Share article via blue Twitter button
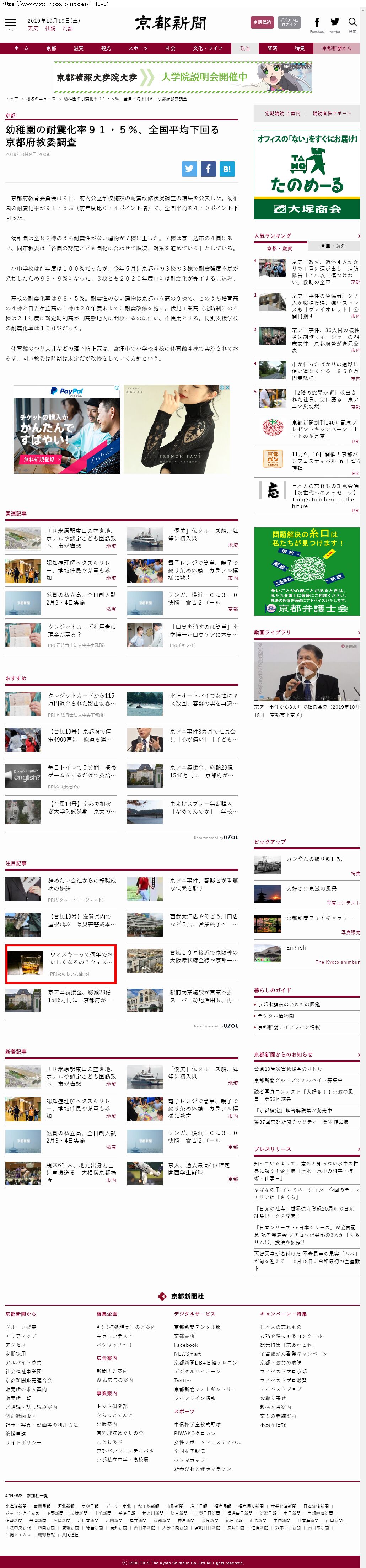The height and width of the screenshot is (1568, 366). click(190, 169)
